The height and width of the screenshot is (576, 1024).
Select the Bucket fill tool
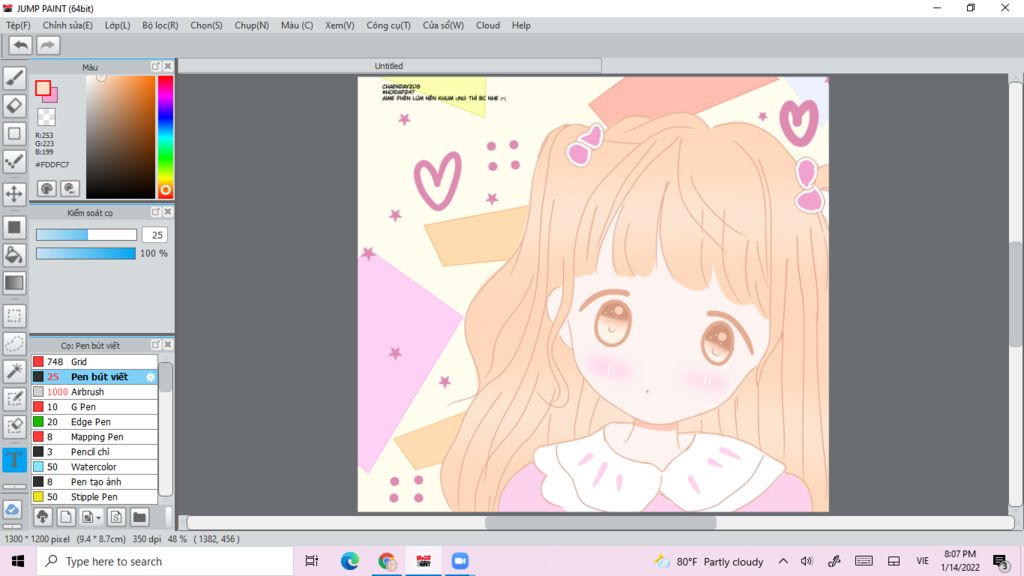[x=14, y=255]
